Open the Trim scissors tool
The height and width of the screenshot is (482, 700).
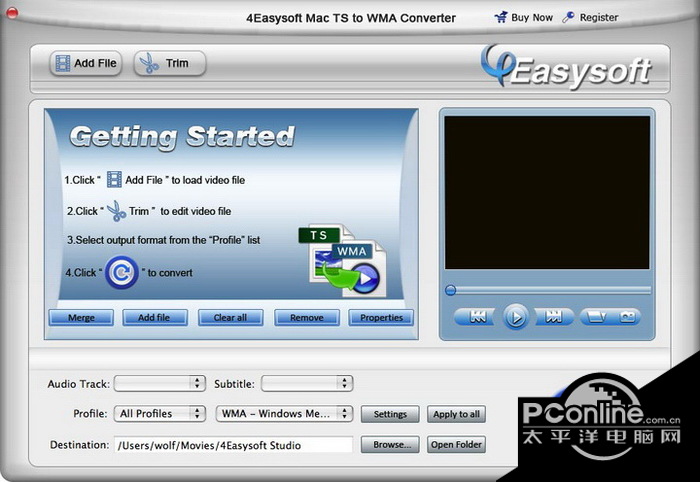[x=170, y=63]
